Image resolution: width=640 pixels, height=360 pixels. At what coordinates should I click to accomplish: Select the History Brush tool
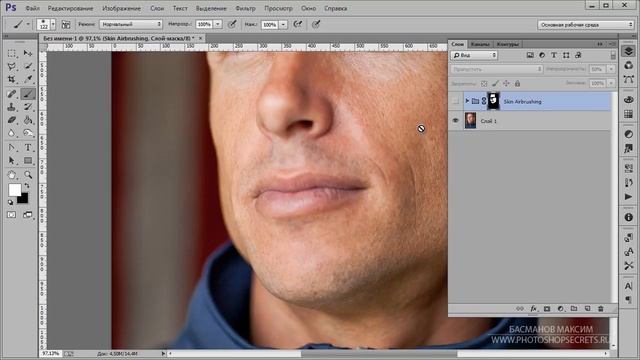(28, 107)
